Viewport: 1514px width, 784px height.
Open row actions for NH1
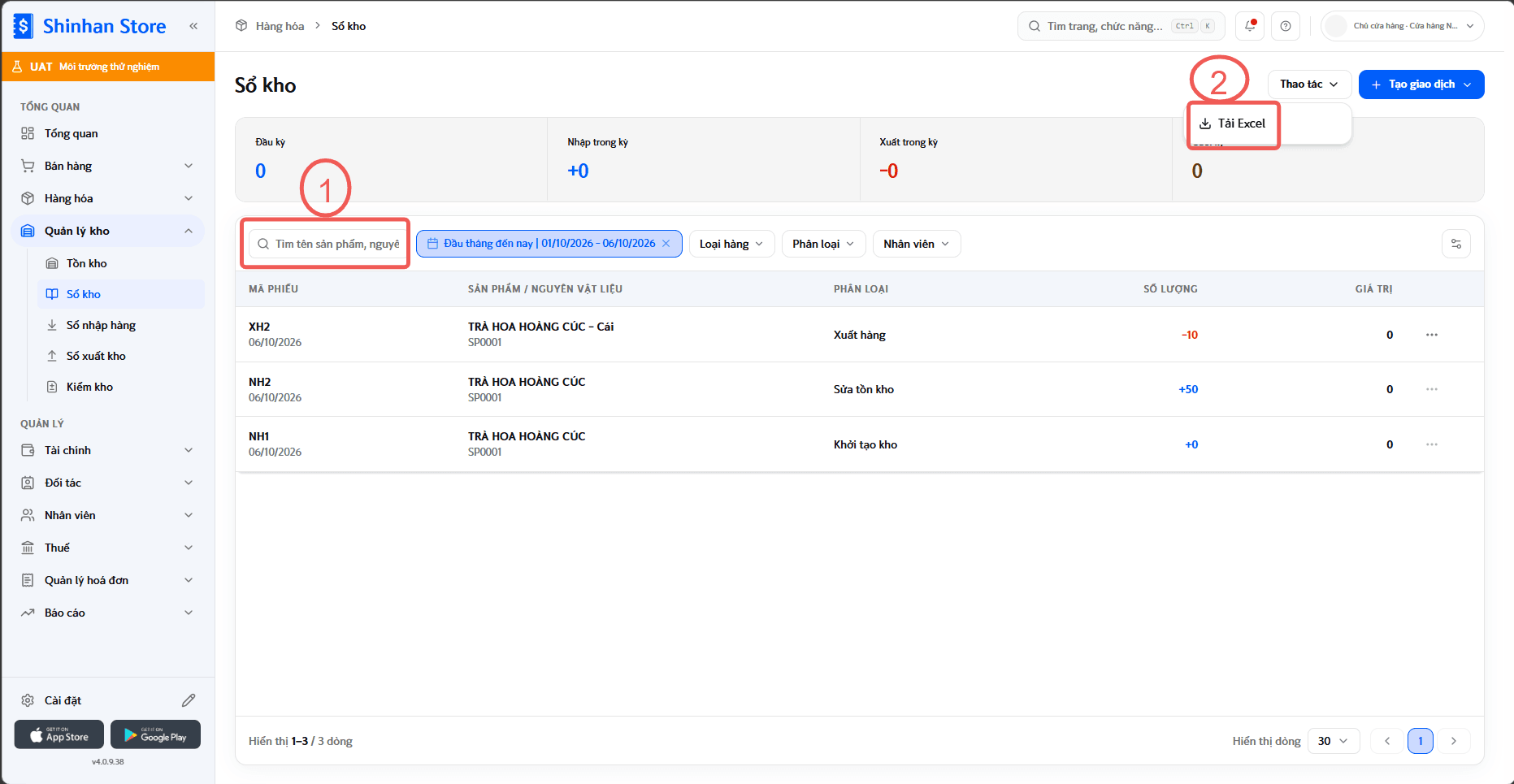(1432, 444)
